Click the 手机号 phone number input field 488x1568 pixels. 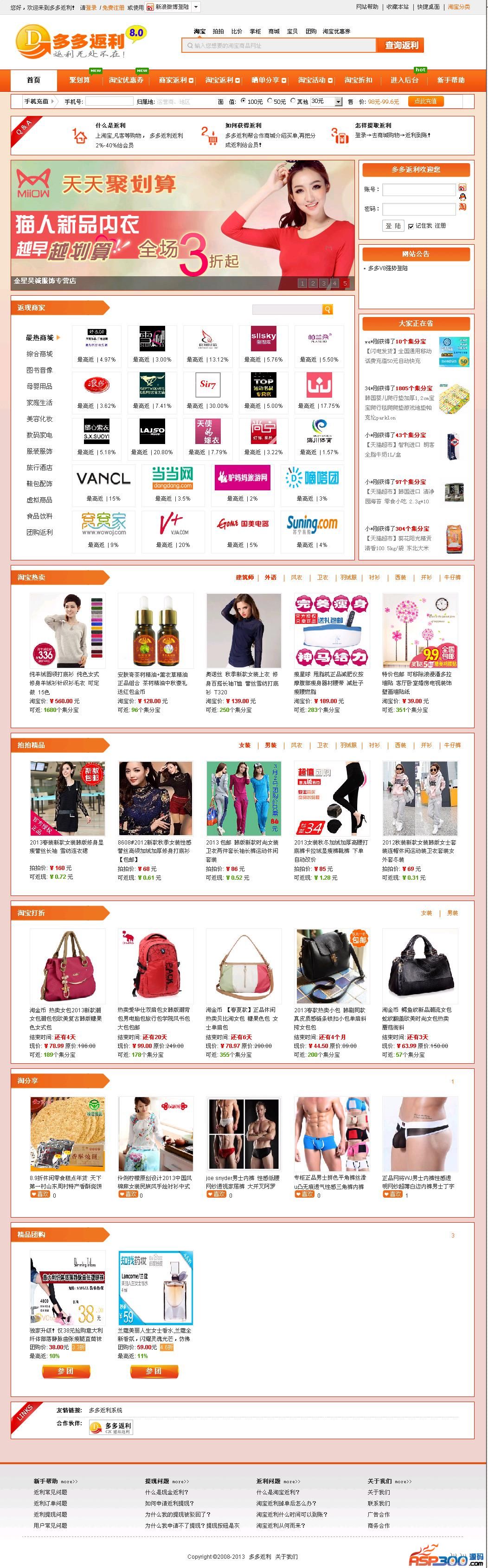coord(109,102)
